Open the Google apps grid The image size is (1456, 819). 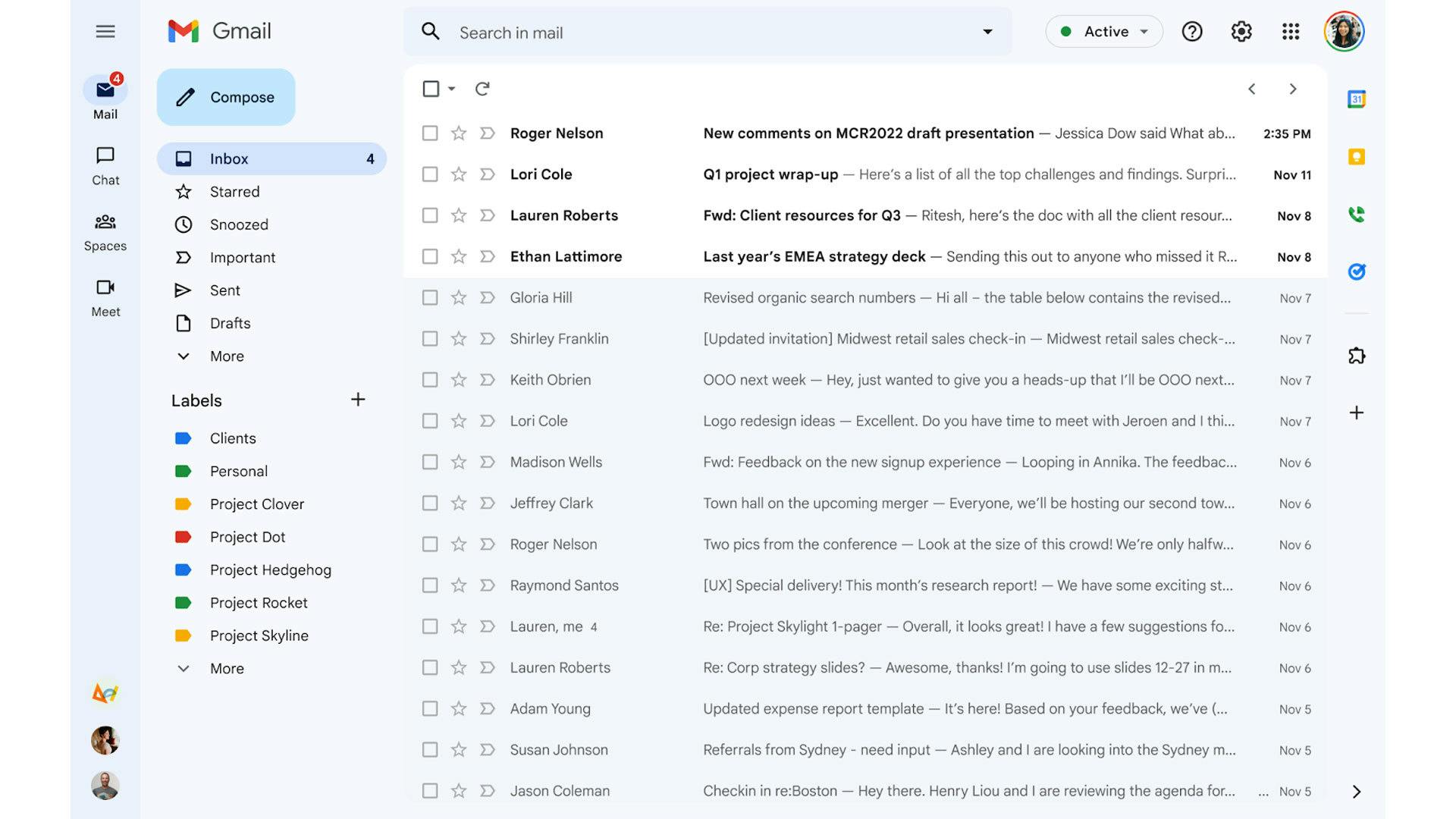coord(1290,32)
